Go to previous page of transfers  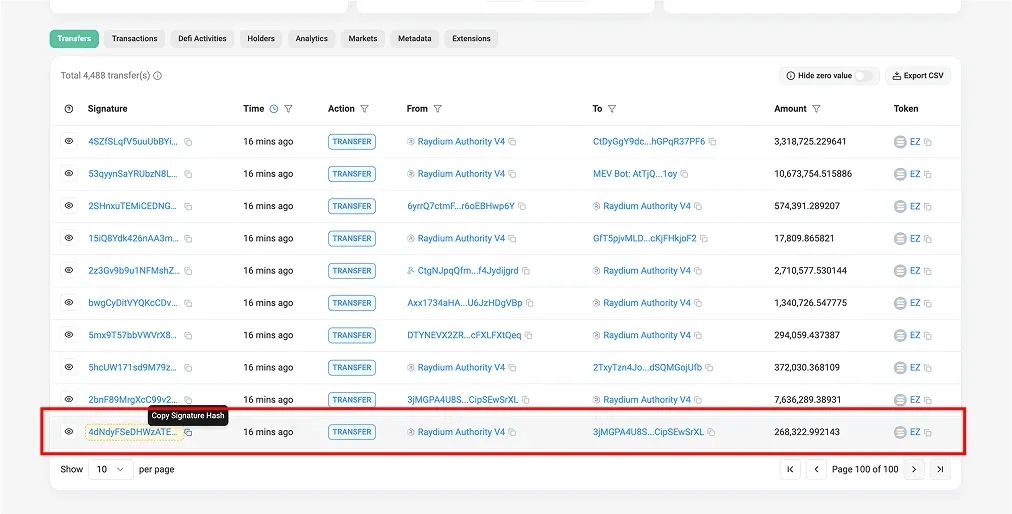tap(816, 469)
